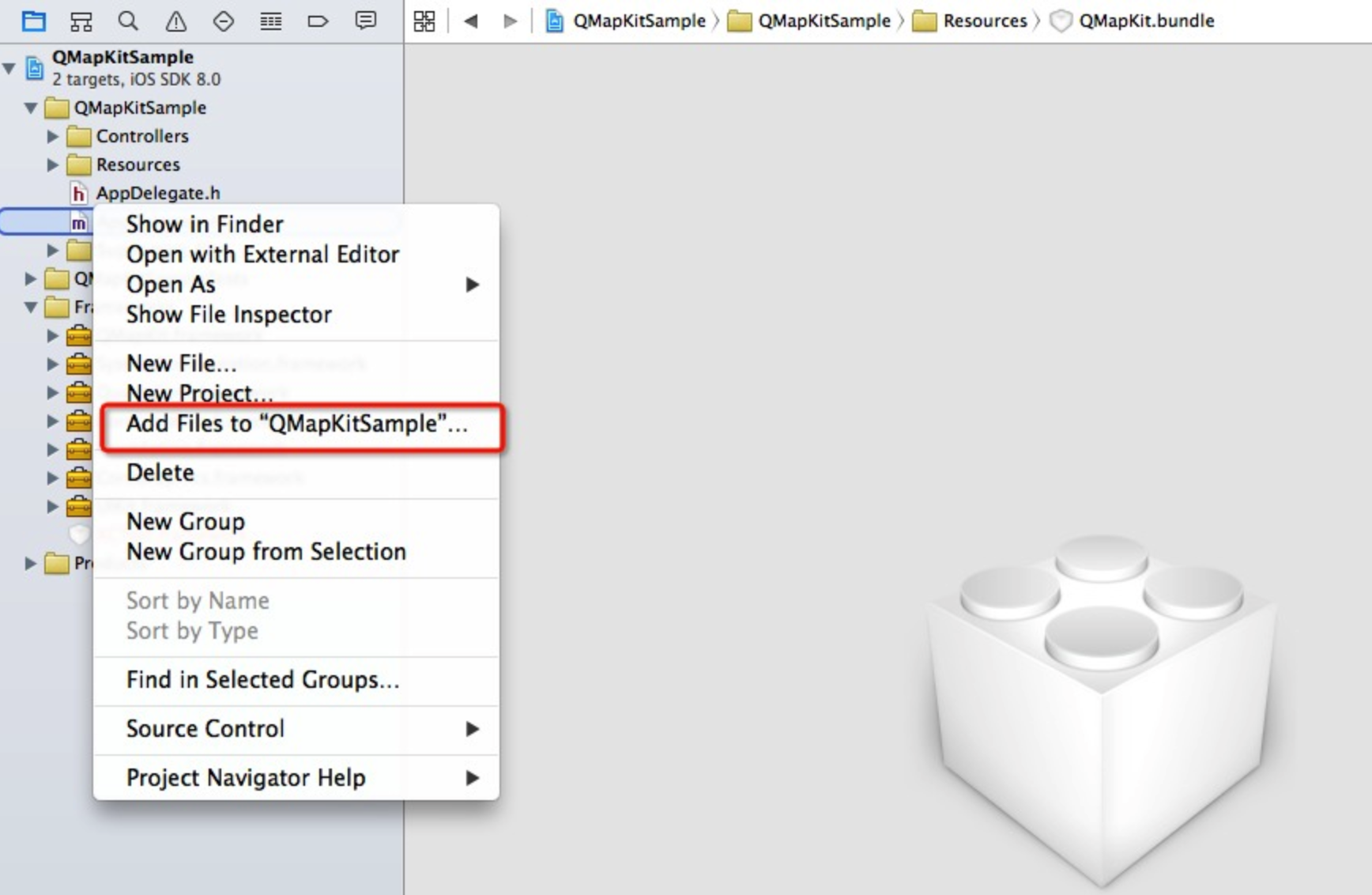Expand the Resources group
This screenshot has height=895, width=1372.
point(52,164)
